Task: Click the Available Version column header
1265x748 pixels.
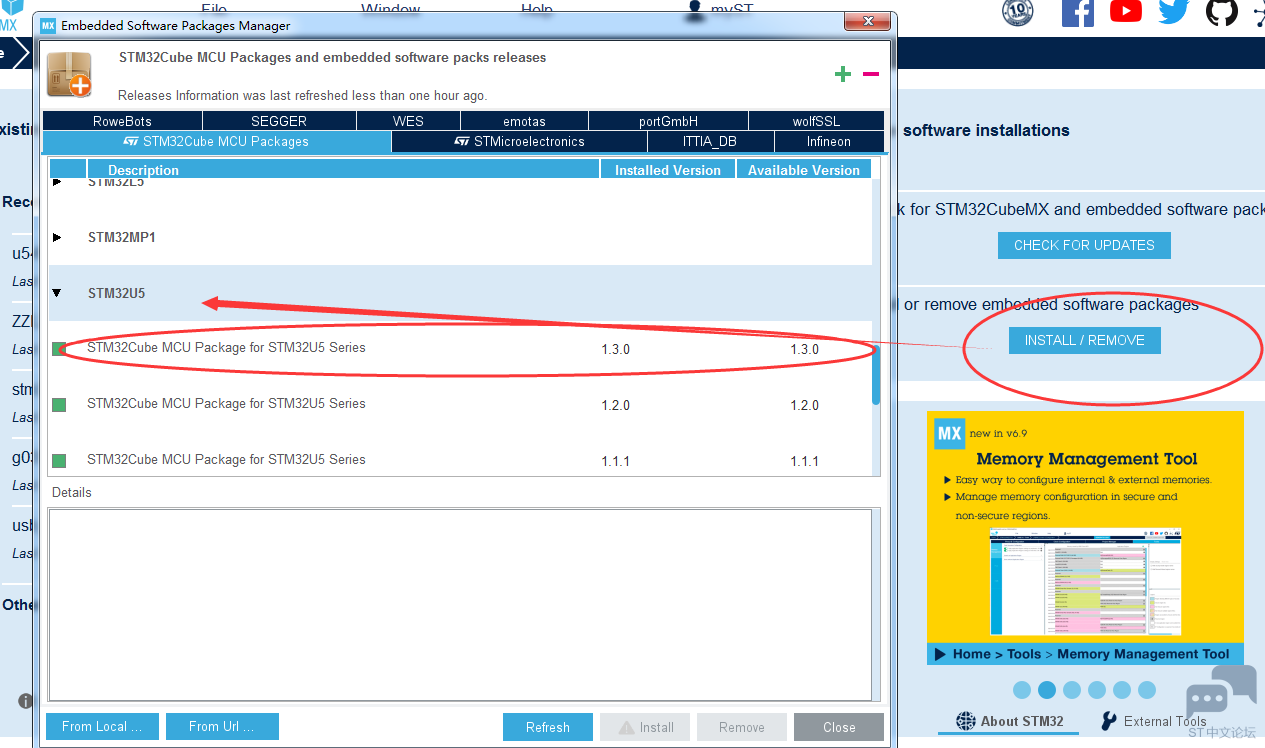Action: pyautogui.click(x=804, y=170)
